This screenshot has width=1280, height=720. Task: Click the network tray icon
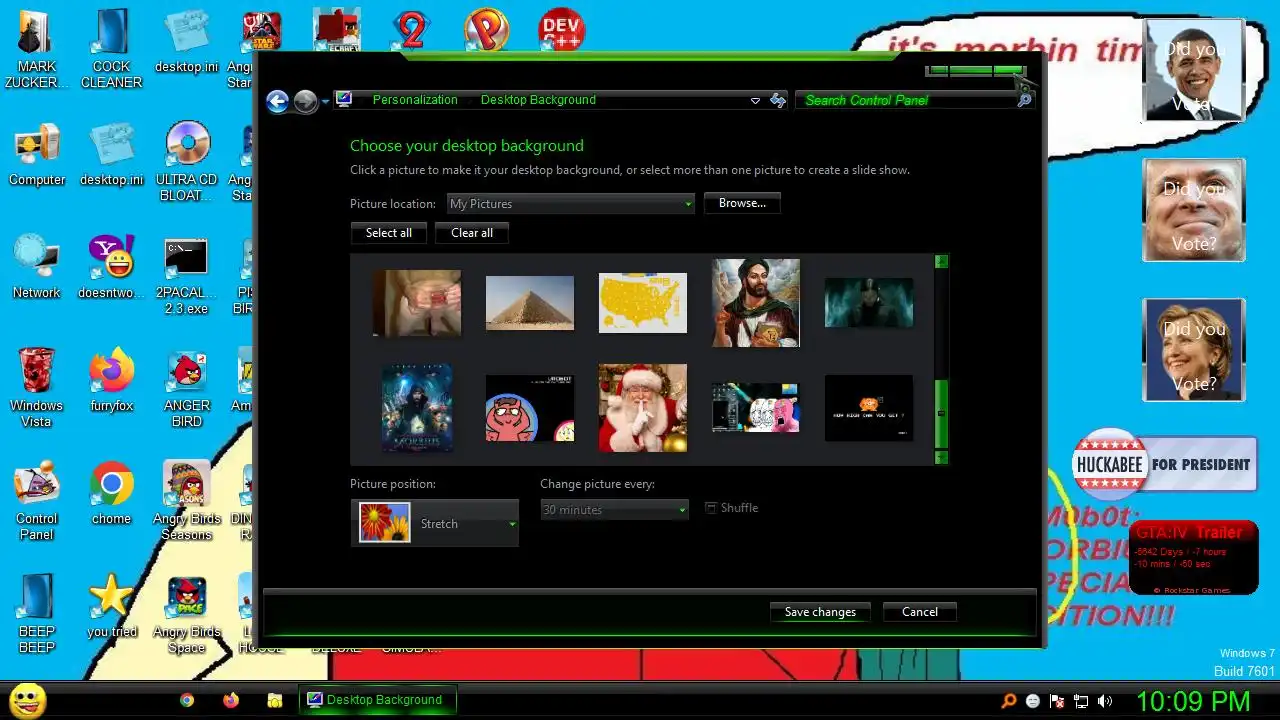(x=1081, y=701)
